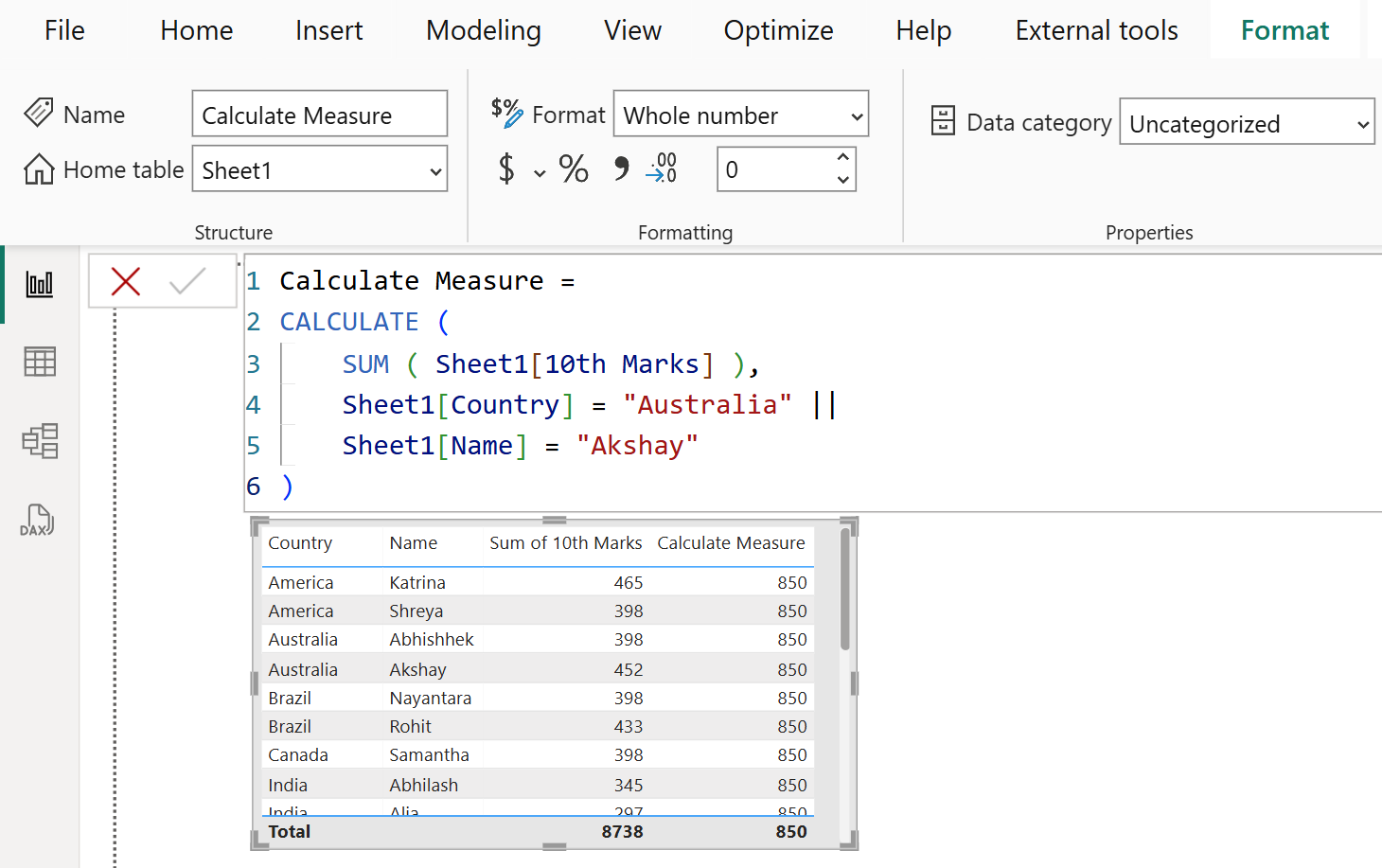Open Table view from the sidebar
The height and width of the screenshot is (868, 1382).
pos(39,362)
